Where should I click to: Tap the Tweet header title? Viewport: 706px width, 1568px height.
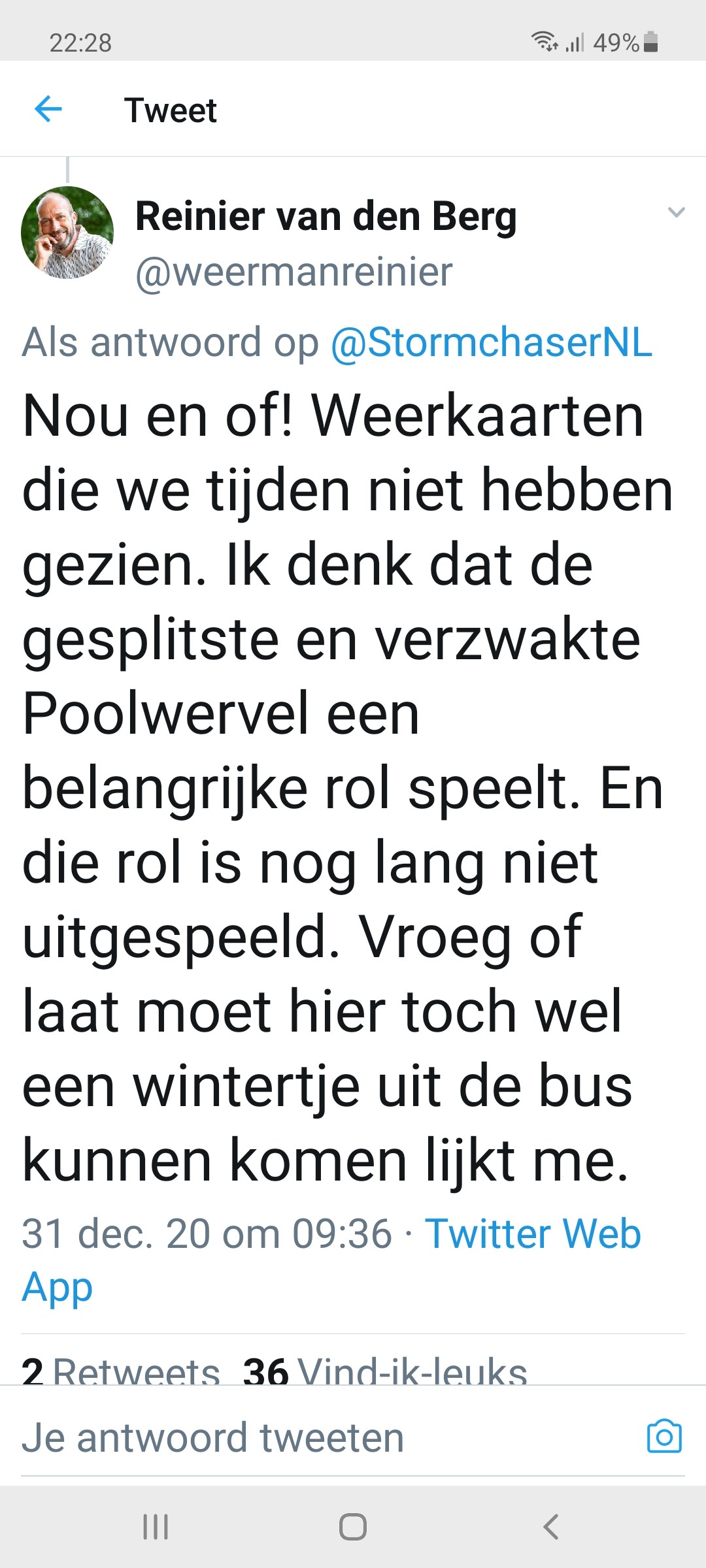[x=171, y=110]
